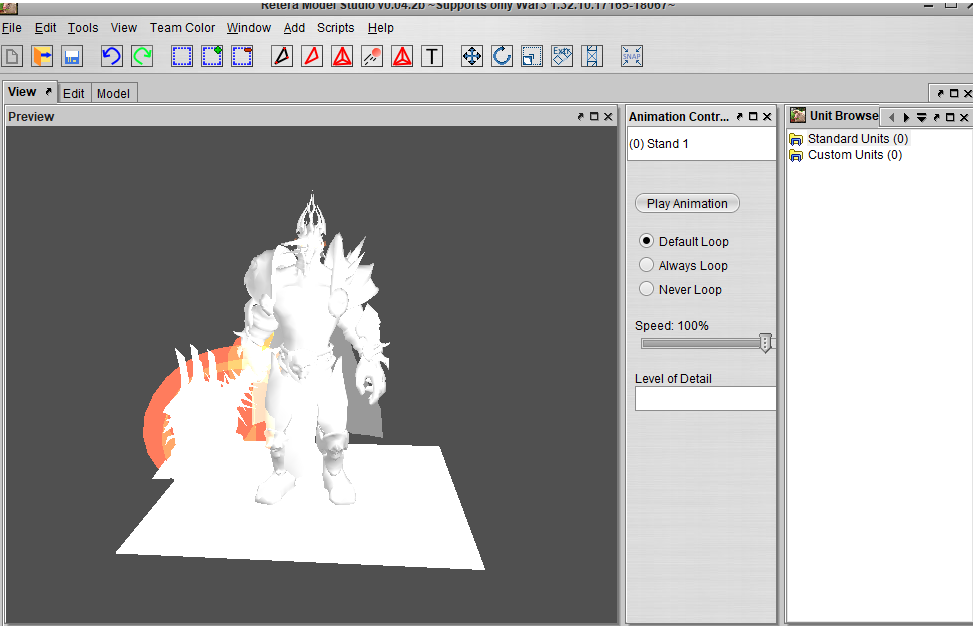The image size is (973, 626).
Task: Open the File menu
Action: pyautogui.click(x=12, y=28)
